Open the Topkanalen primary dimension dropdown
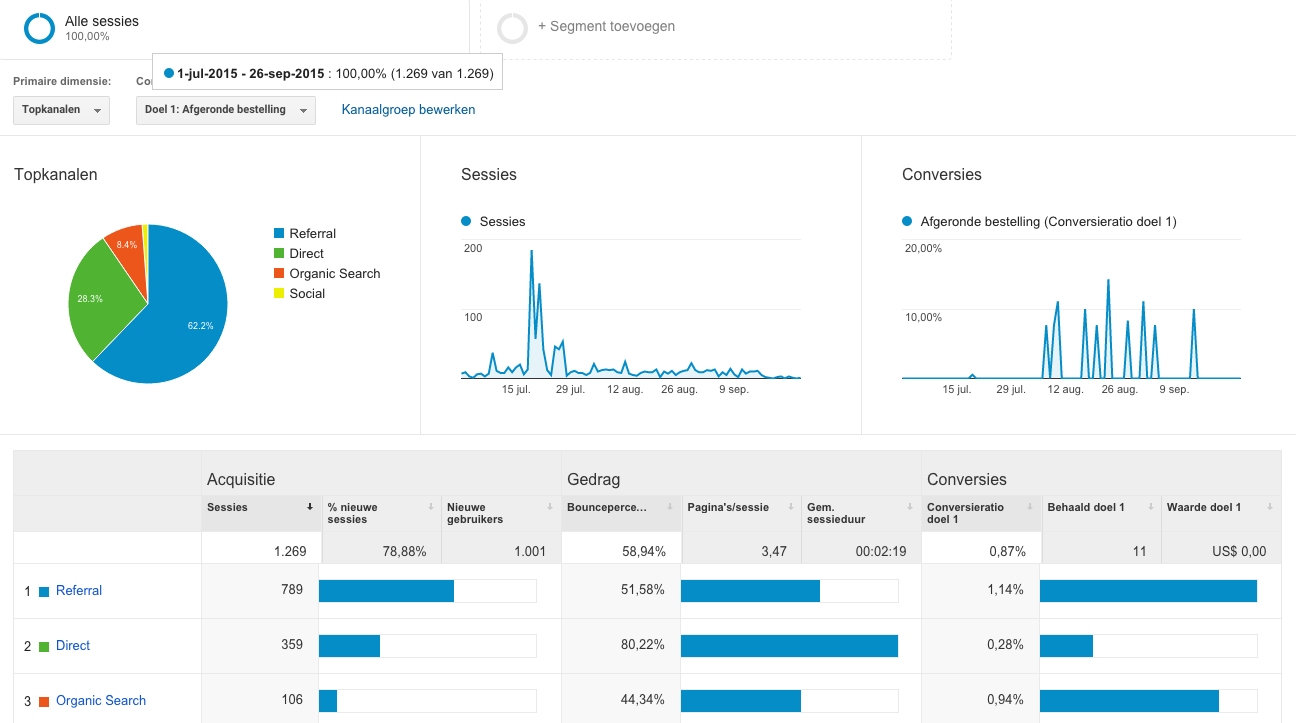Screen dimensions: 1296x723 [x=61, y=110]
